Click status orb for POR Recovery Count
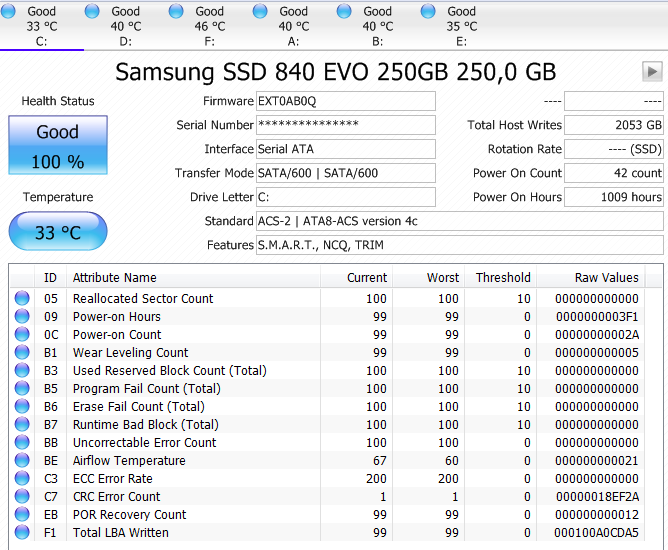The width and height of the screenshot is (668, 550). [x=22, y=514]
